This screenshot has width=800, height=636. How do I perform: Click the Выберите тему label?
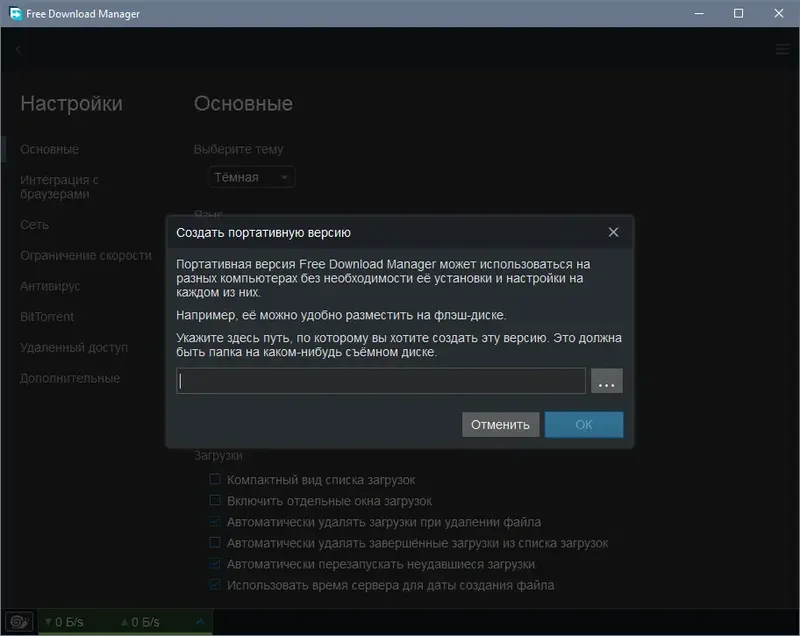(238, 149)
